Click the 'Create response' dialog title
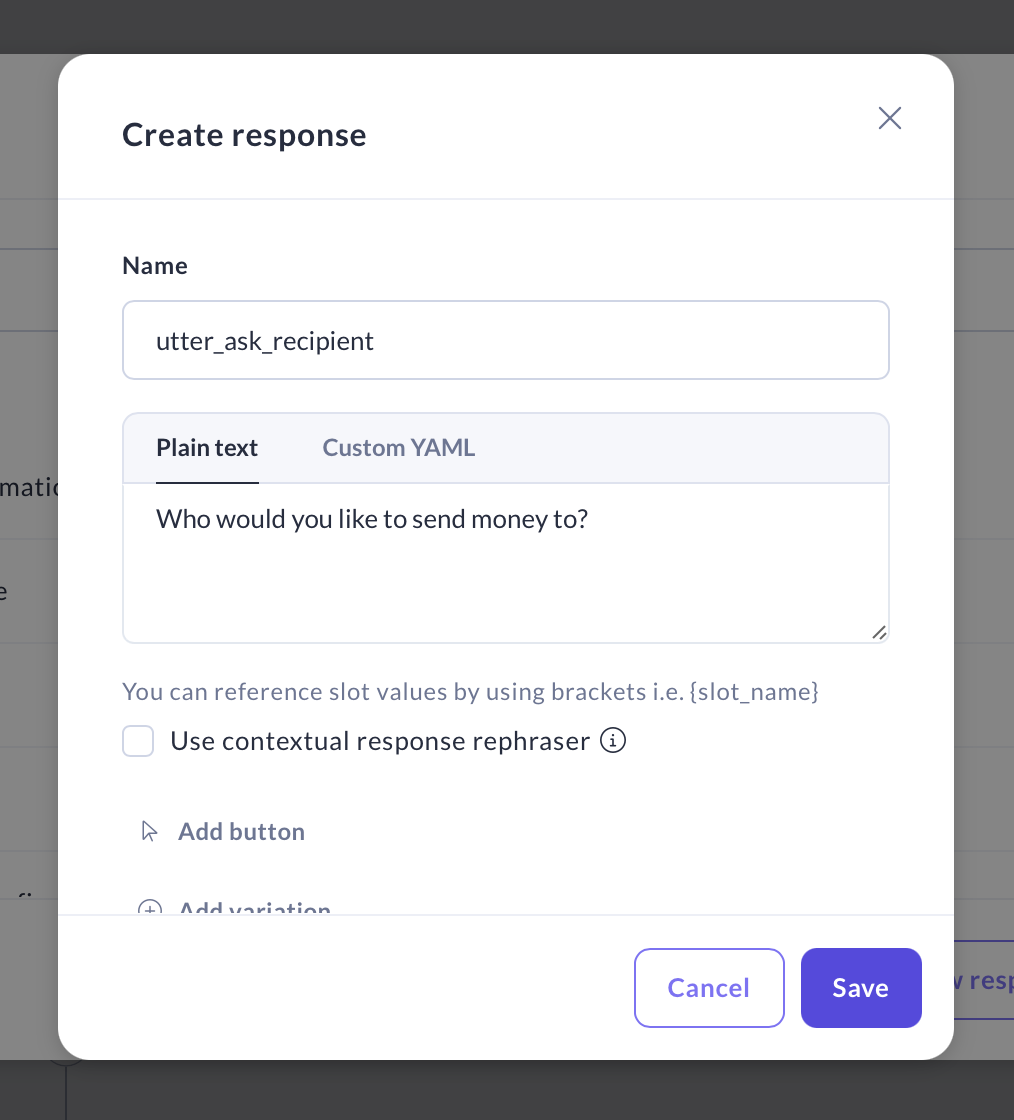The image size is (1014, 1120). click(x=244, y=135)
